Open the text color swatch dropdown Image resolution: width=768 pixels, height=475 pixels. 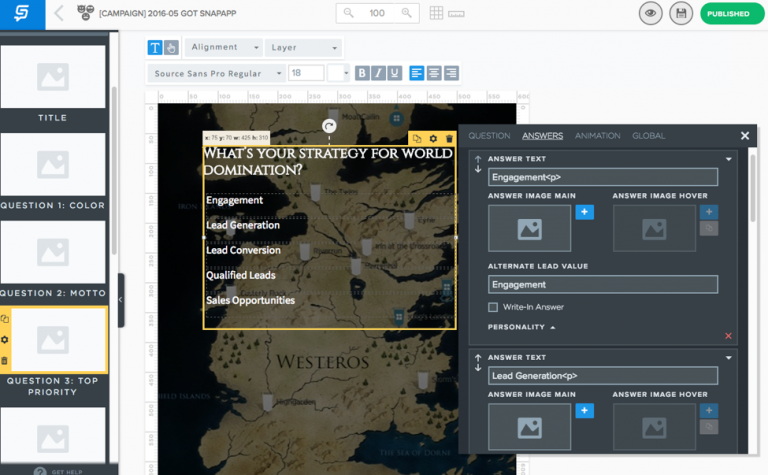point(338,73)
